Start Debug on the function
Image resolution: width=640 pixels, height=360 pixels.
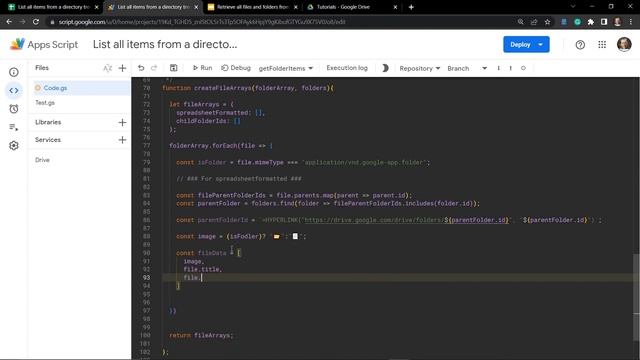click(x=236, y=68)
